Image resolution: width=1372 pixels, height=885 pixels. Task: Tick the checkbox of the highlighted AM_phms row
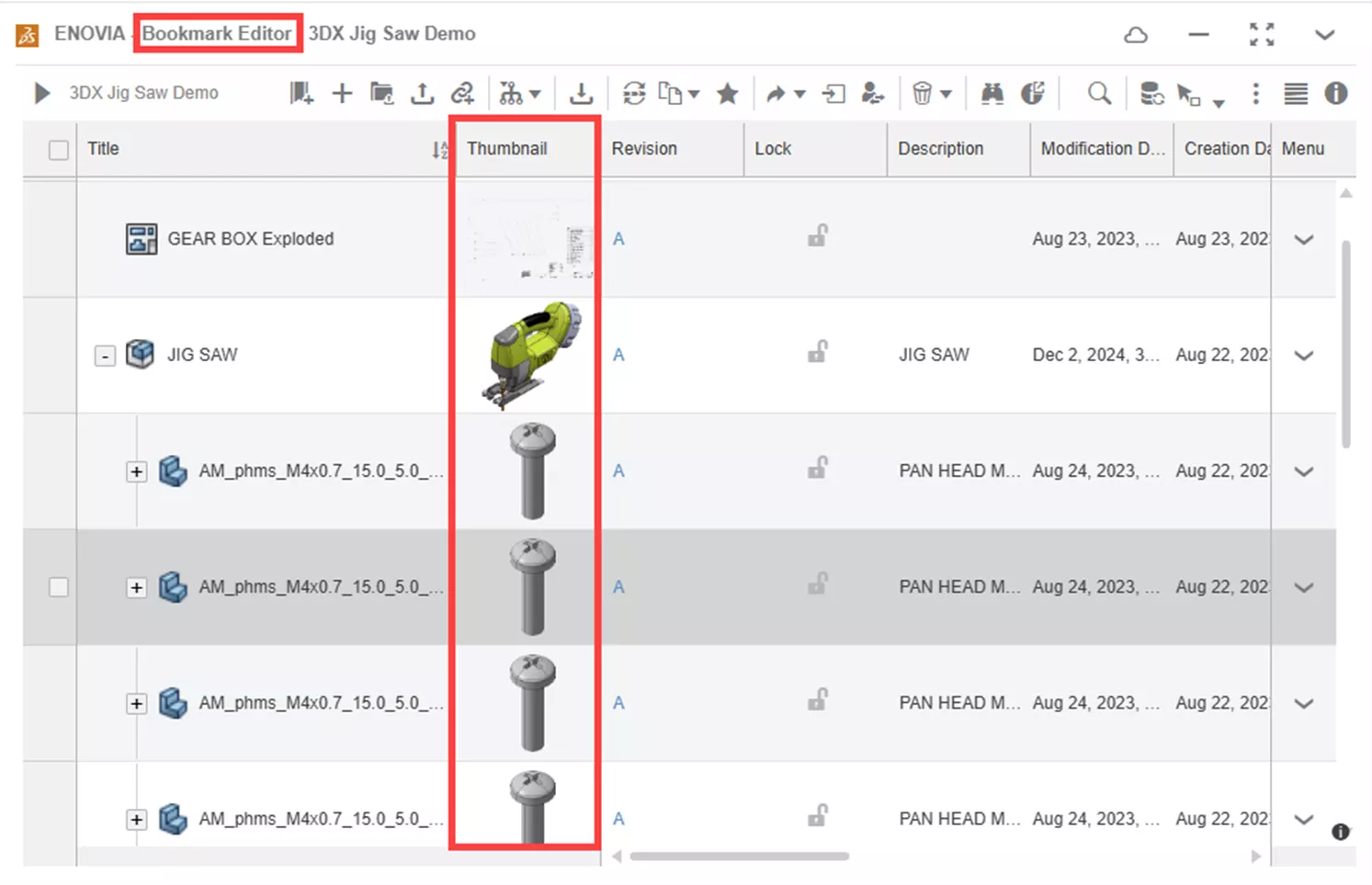[59, 586]
